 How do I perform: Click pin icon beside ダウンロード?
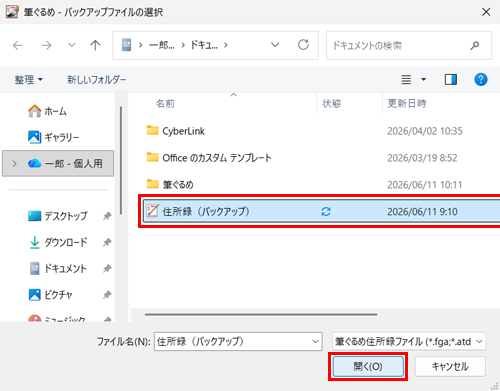pyautogui.click(x=107, y=242)
